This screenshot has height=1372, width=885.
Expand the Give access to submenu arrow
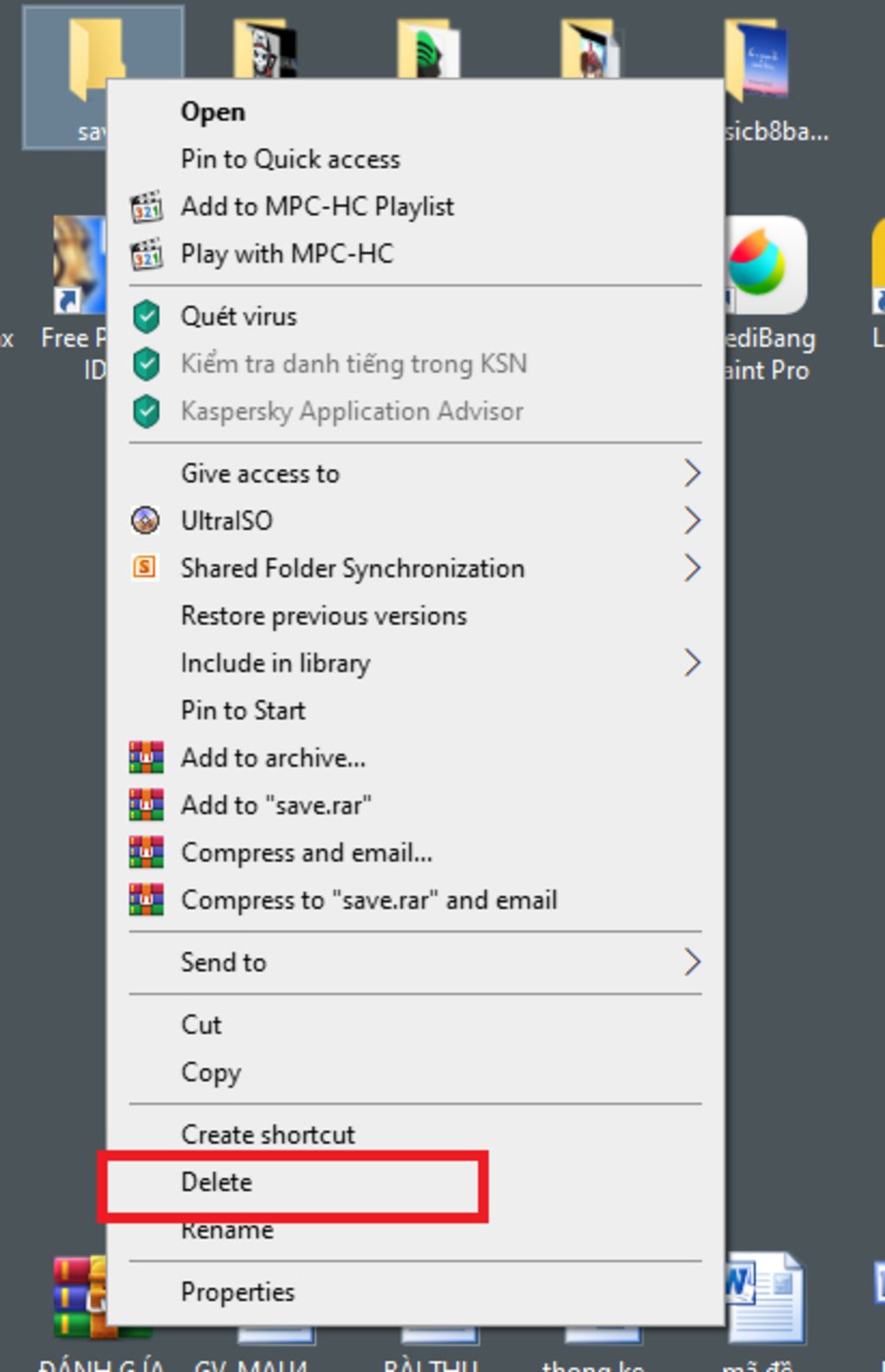(691, 474)
